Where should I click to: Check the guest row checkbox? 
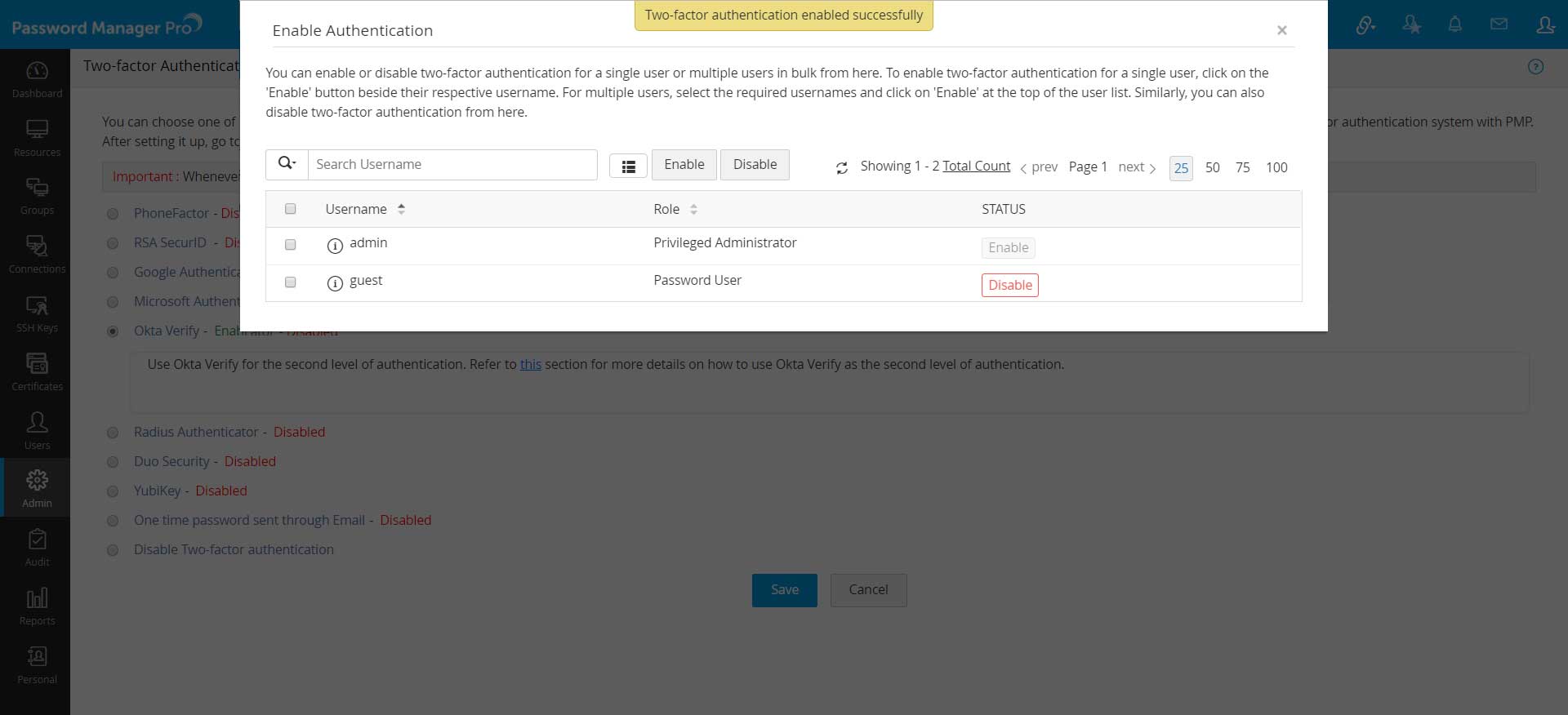(290, 282)
